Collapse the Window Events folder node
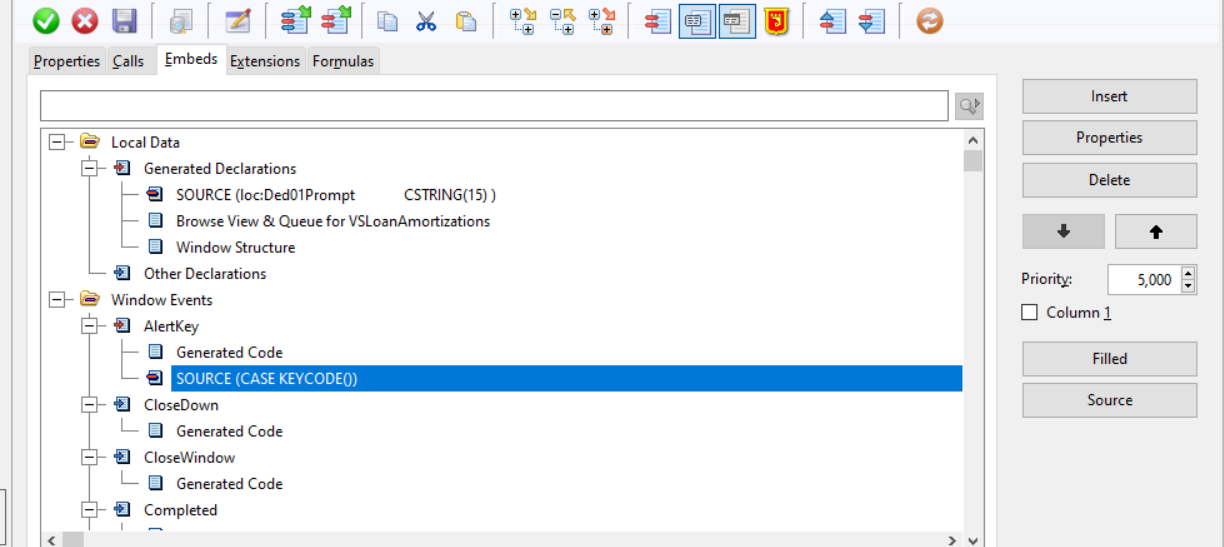The width and height of the screenshot is (1224, 547). coord(57,299)
